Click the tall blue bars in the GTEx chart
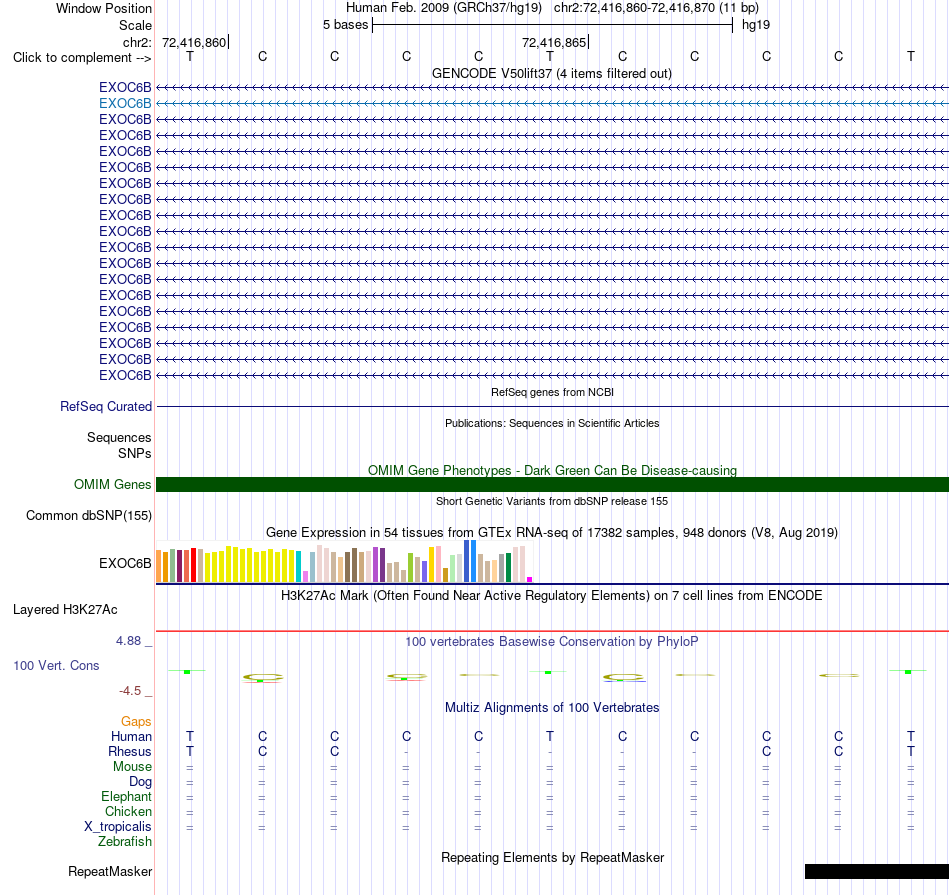Viewport: 950px width, 895px height. 470,561
